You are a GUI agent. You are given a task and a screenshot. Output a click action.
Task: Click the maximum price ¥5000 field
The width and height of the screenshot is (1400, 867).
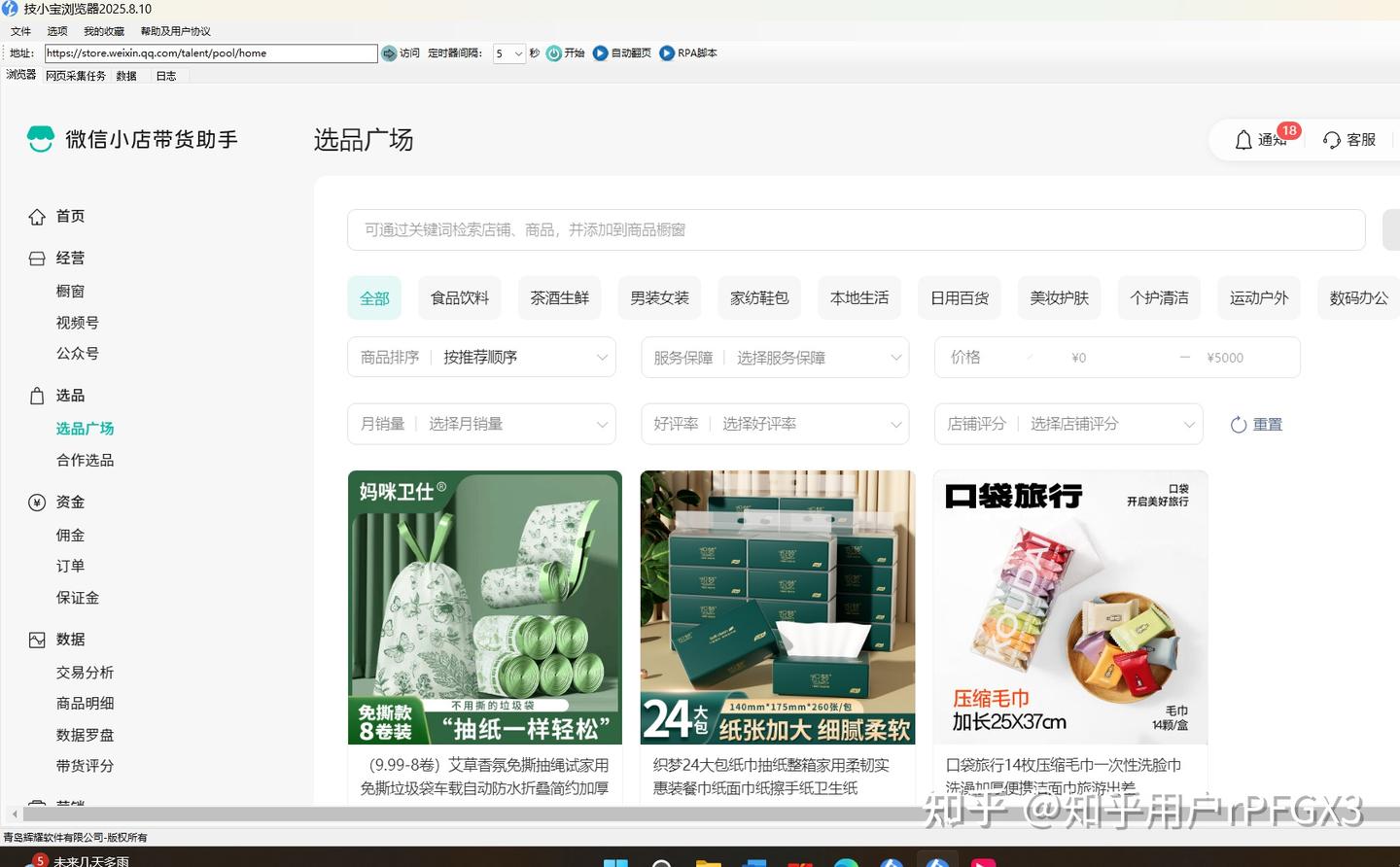1225,358
